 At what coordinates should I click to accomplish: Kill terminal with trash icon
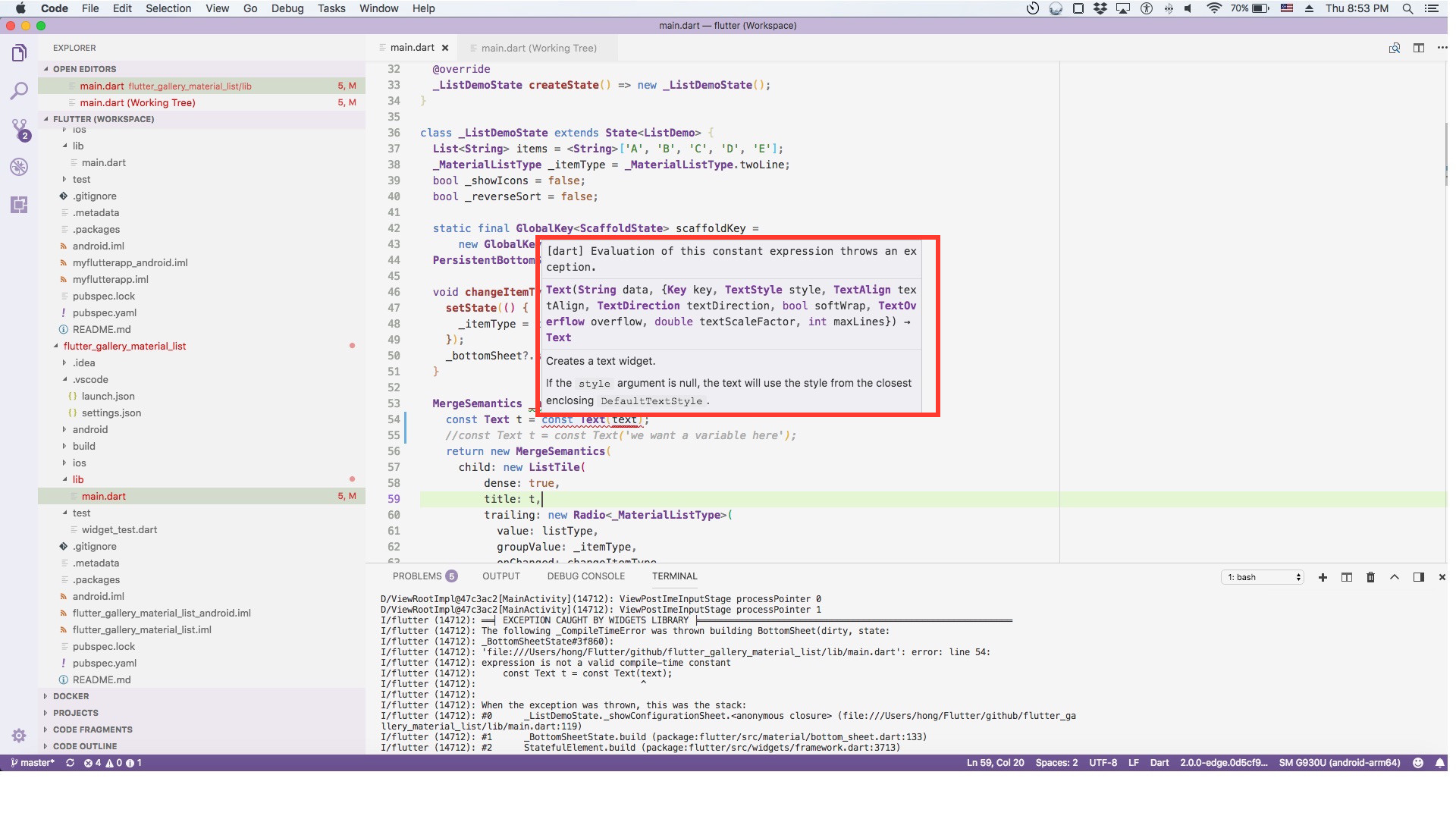point(1370,577)
